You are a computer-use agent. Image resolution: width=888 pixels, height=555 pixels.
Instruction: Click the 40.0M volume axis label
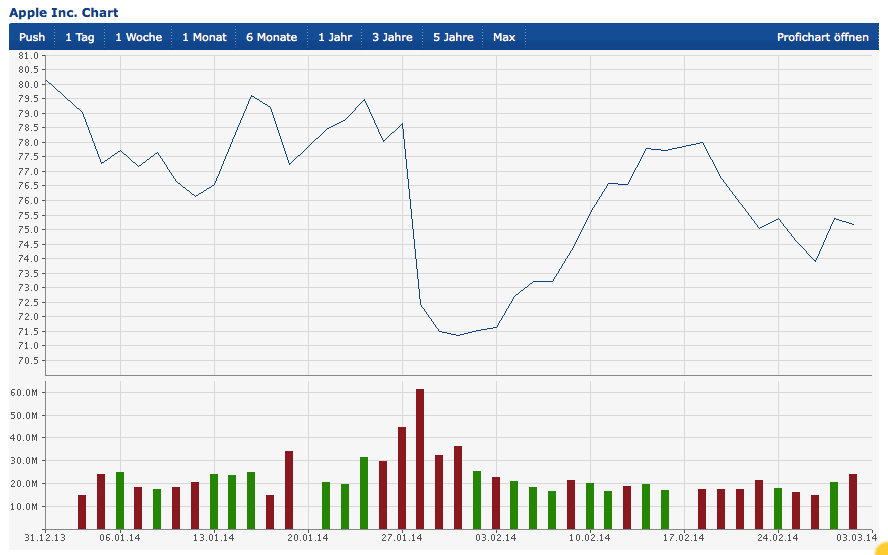(25, 438)
